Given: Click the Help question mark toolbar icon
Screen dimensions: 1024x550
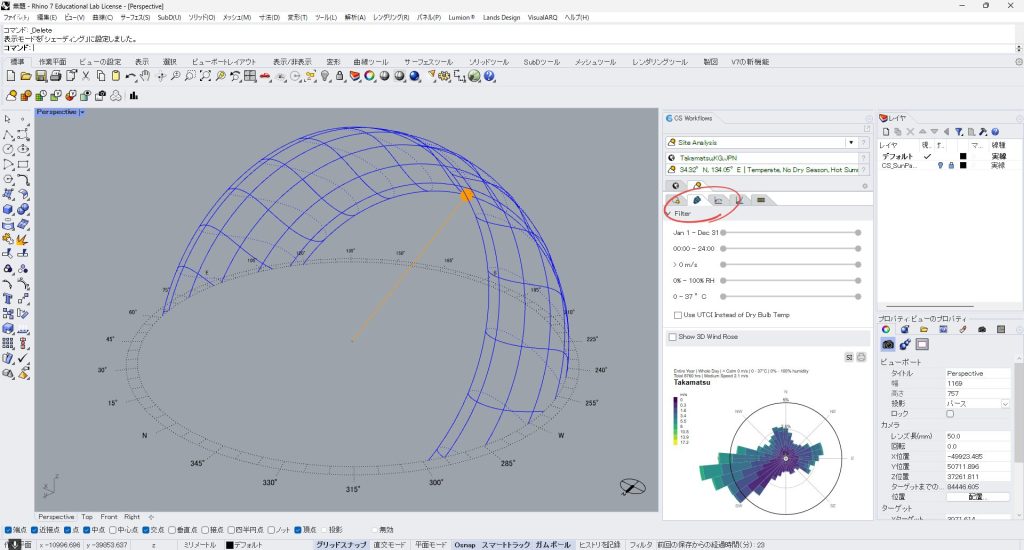Looking at the screenshot, I should click(490, 76).
